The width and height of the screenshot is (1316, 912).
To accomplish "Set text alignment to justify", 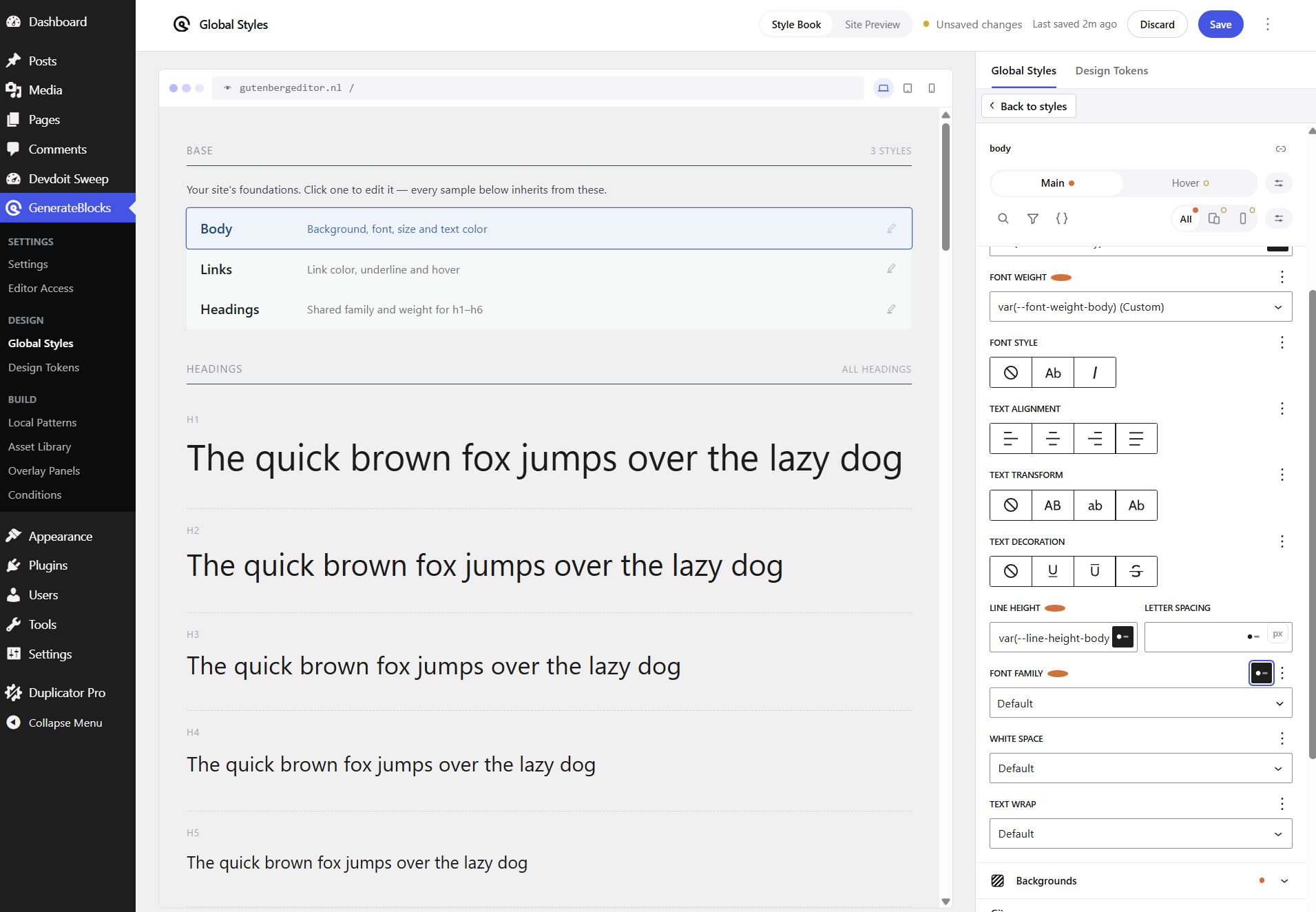I will [x=1136, y=439].
